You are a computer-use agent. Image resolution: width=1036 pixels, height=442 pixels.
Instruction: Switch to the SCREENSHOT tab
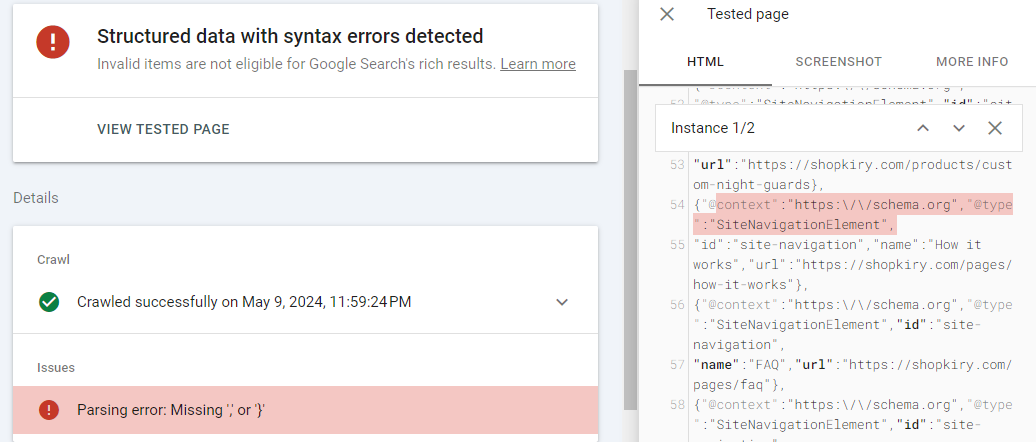[x=838, y=62]
